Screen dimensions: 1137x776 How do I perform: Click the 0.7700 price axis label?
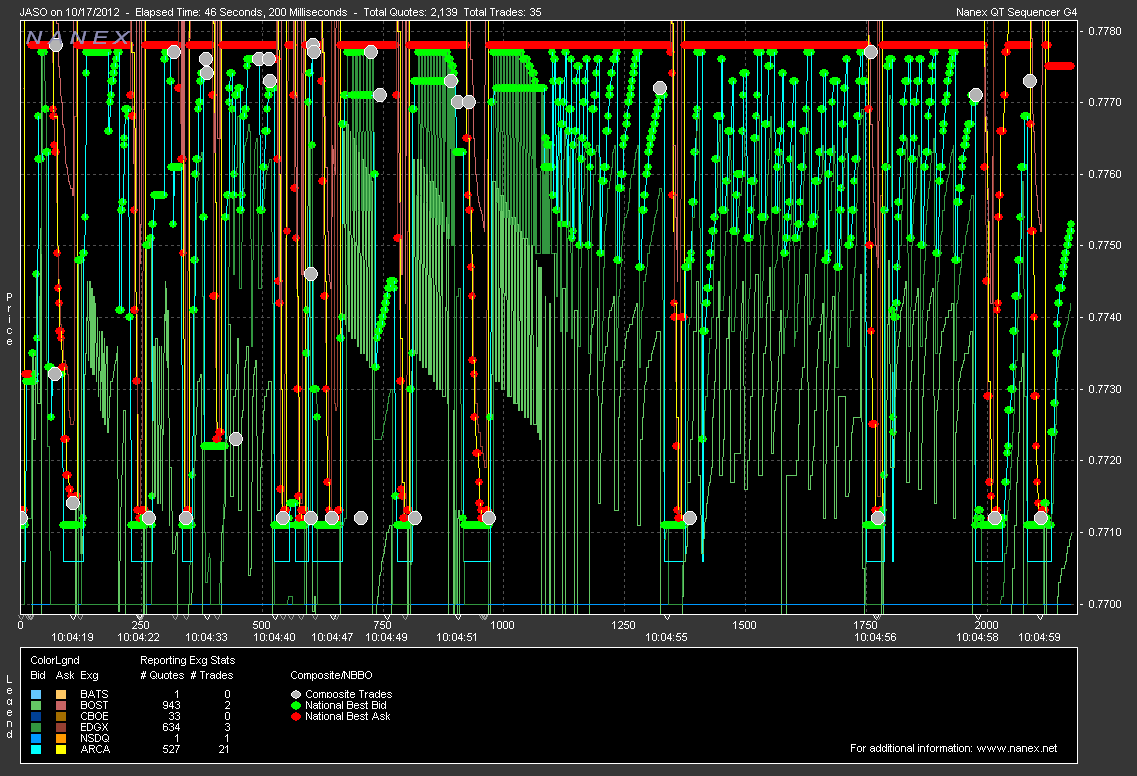1104,604
